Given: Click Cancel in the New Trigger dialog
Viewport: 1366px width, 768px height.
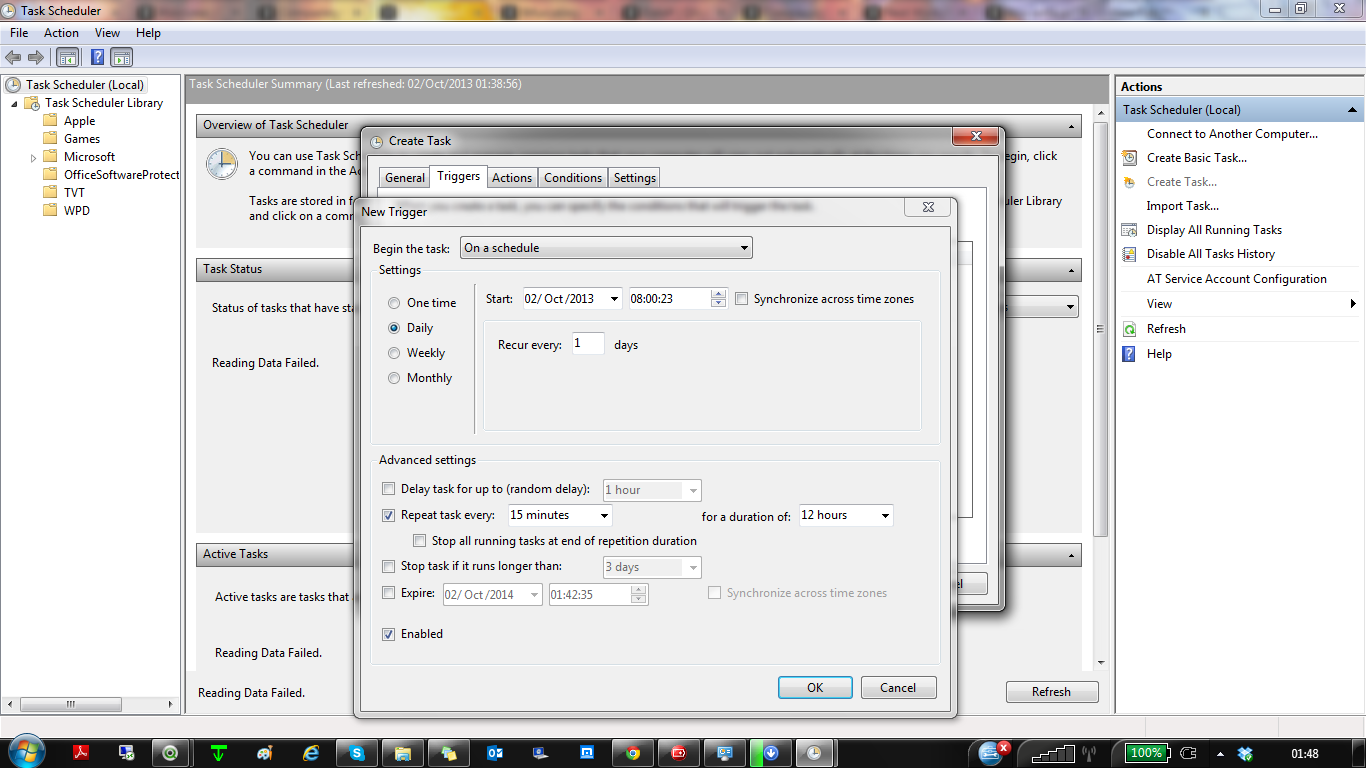Looking at the screenshot, I should point(898,688).
